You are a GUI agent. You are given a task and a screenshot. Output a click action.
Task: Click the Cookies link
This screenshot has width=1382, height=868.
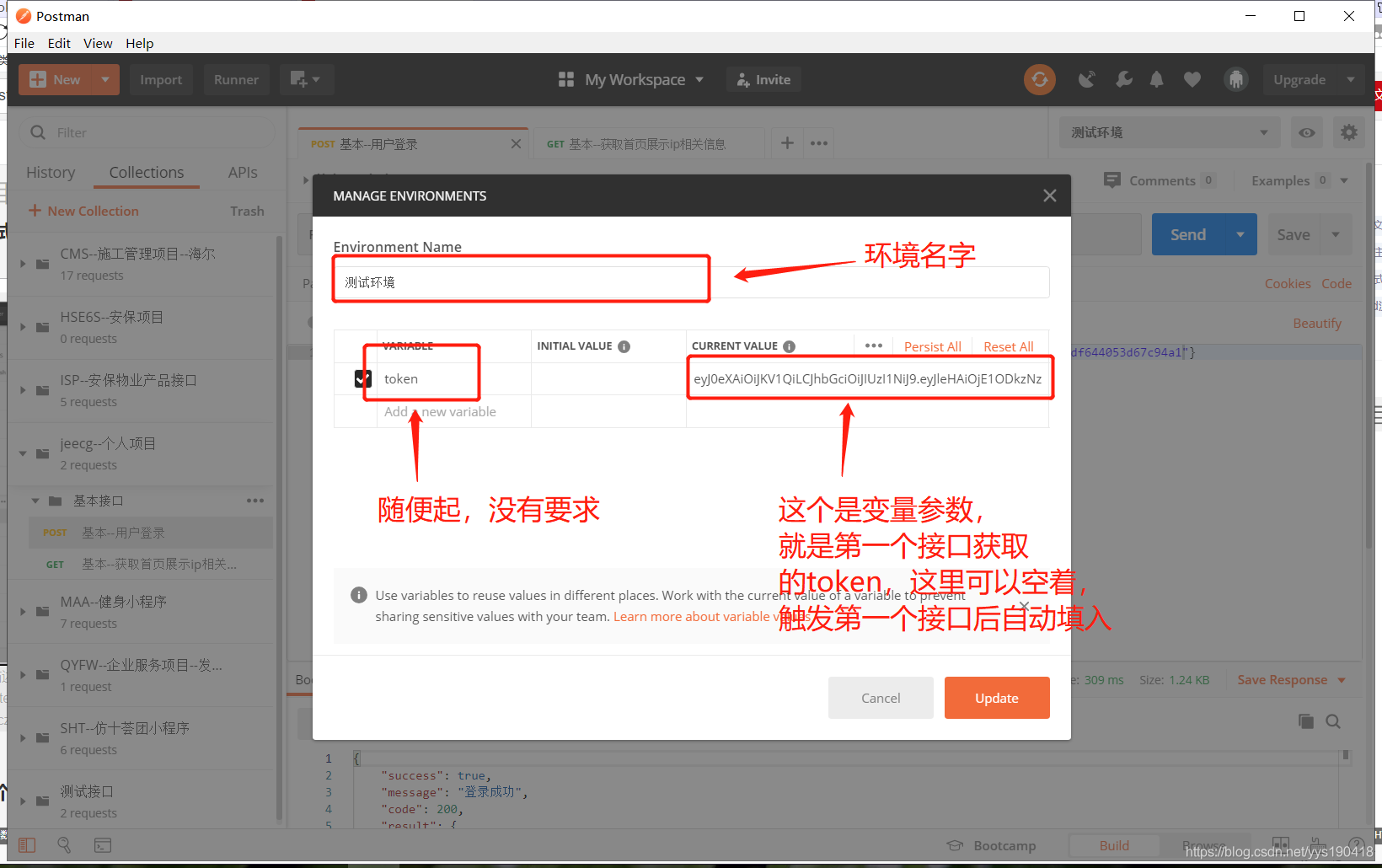[x=1288, y=283]
